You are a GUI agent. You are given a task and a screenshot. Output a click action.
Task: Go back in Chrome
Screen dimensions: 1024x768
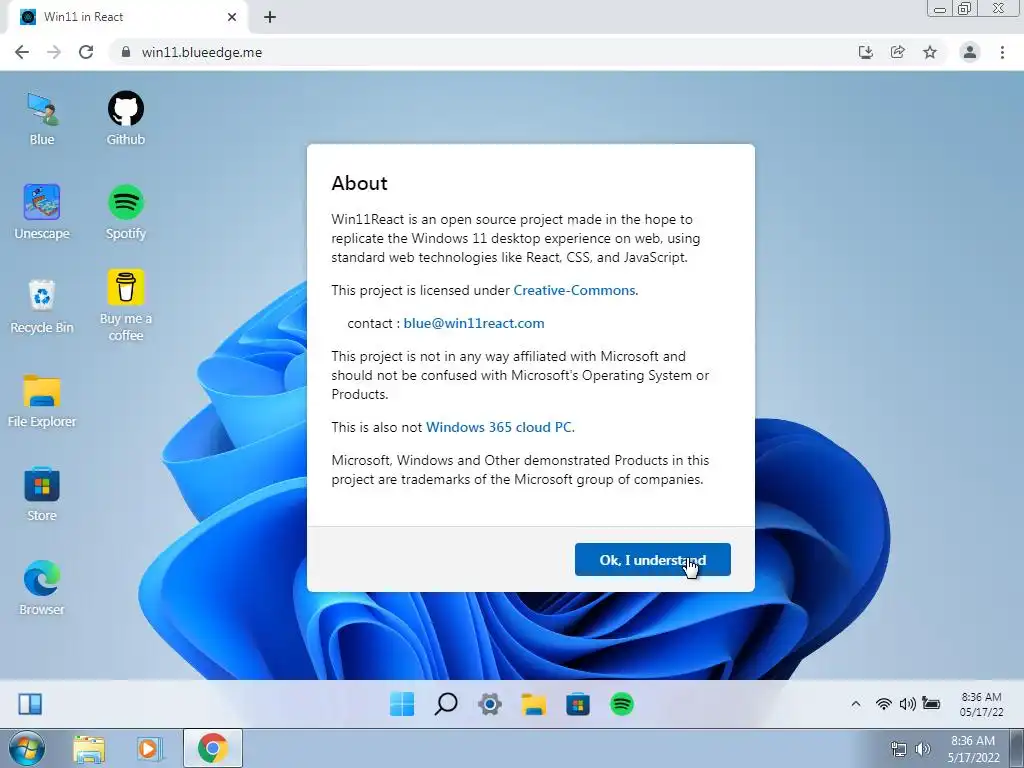click(22, 52)
